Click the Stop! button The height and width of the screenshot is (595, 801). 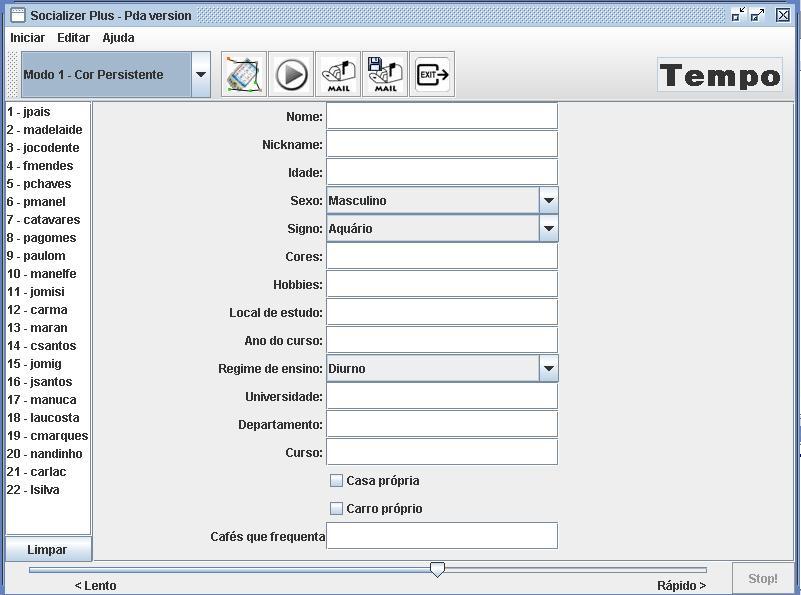763,579
